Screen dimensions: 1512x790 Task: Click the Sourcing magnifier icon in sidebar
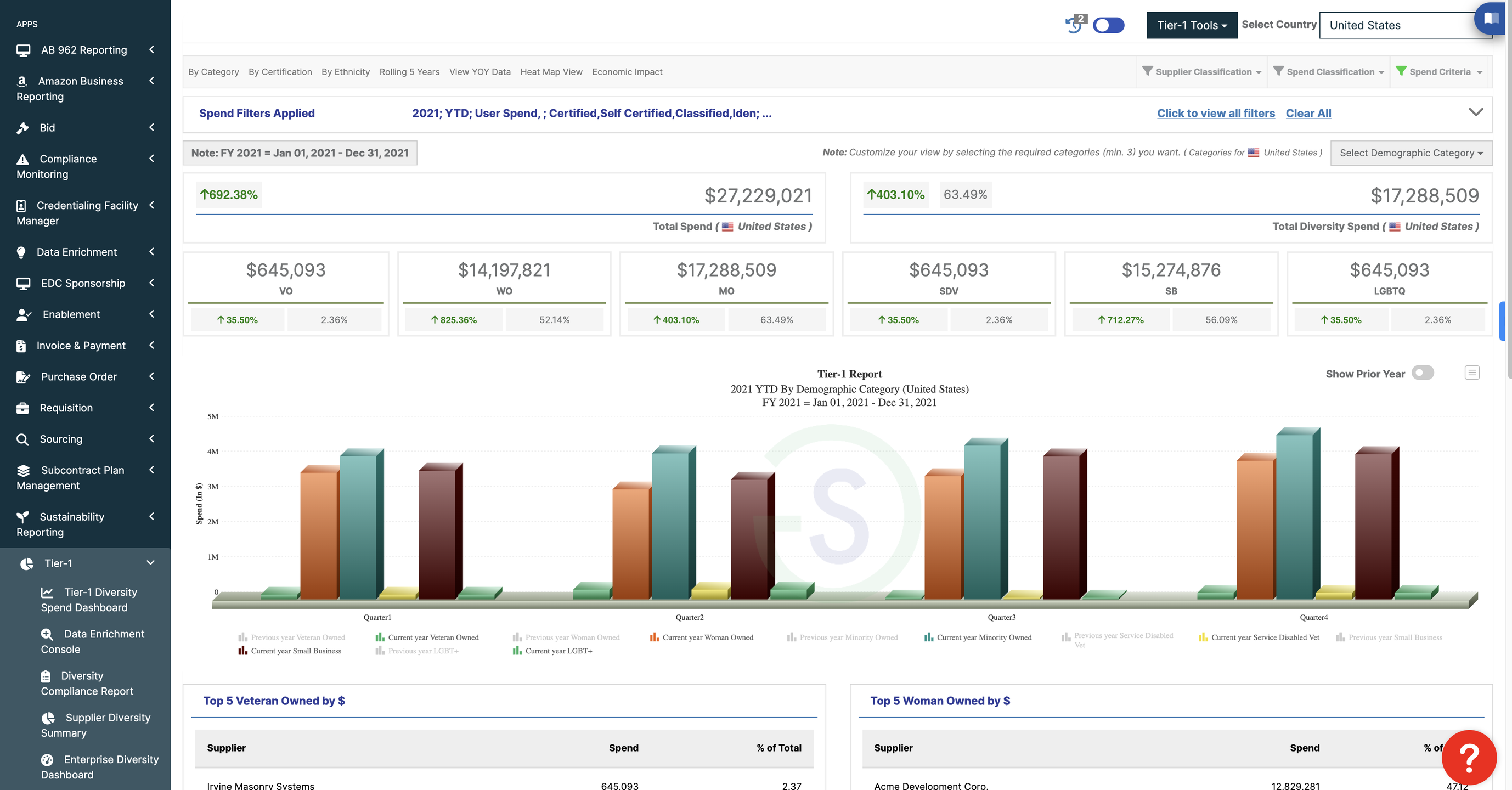(x=23, y=439)
